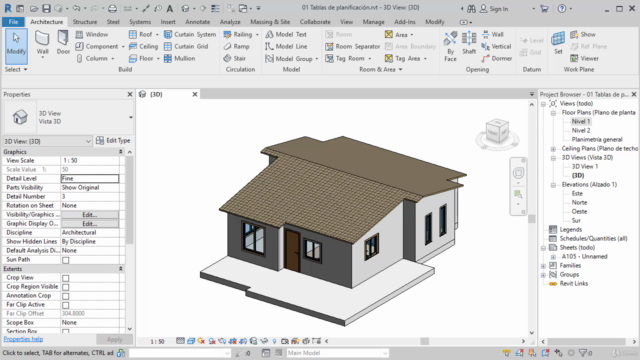This screenshot has height=360, width=640.
Task: Click the 3D view horizontal scrollbar thumb
Action: 424,341
